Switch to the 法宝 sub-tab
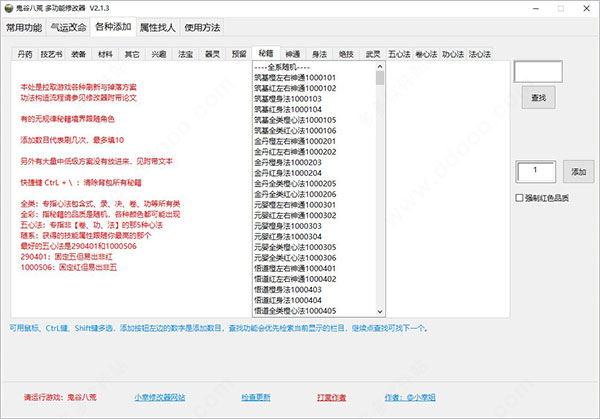 [185, 53]
